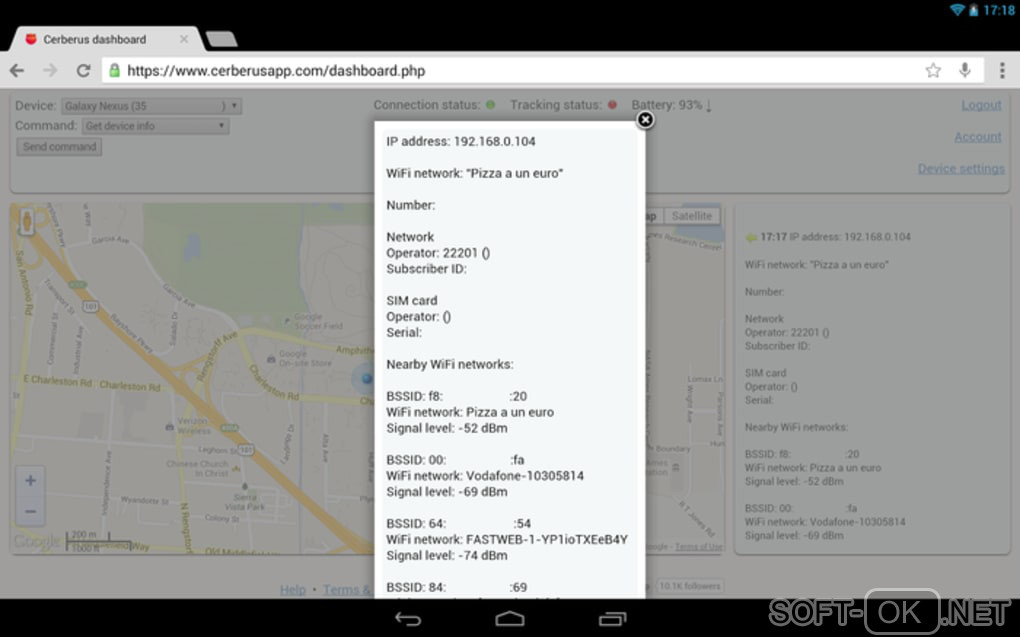Open the Device dropdown Galaxy Nexus
Image resolution: width=1020 pixels, height=637 pixels.
152,106
